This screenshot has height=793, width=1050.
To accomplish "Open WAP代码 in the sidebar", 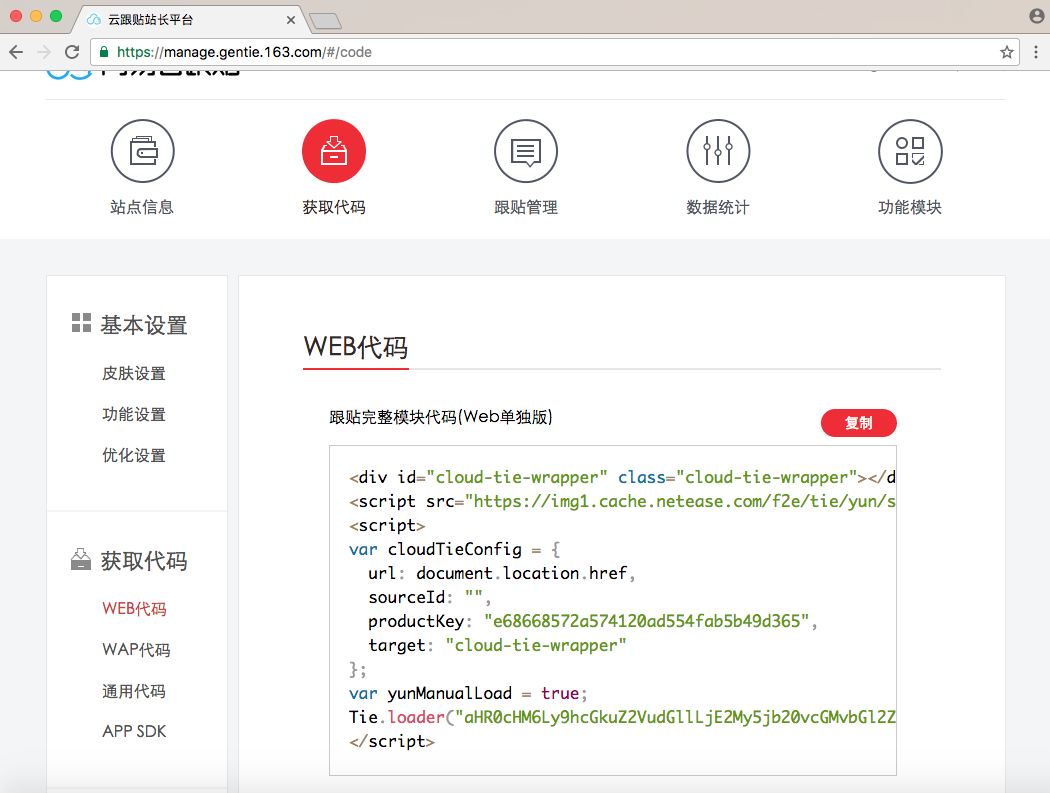I will click(x=136, y=650).
